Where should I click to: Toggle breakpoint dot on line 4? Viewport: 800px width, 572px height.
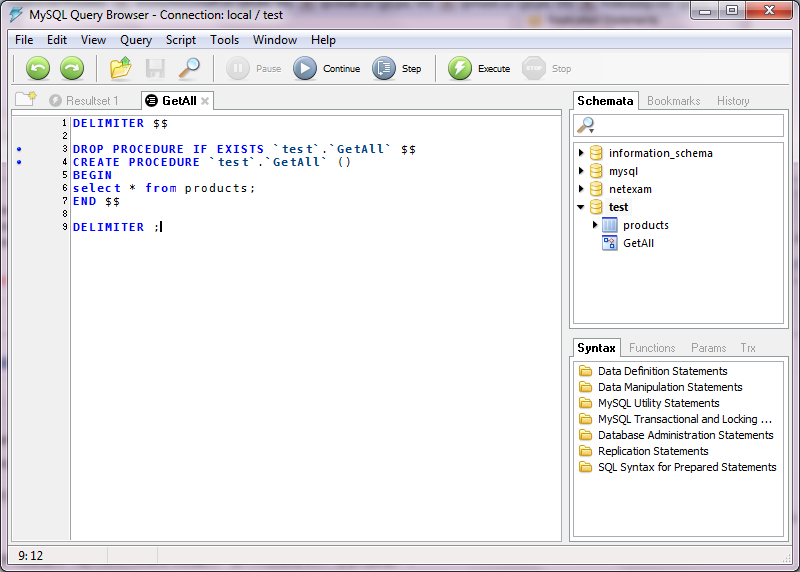[x=19, y=162]
